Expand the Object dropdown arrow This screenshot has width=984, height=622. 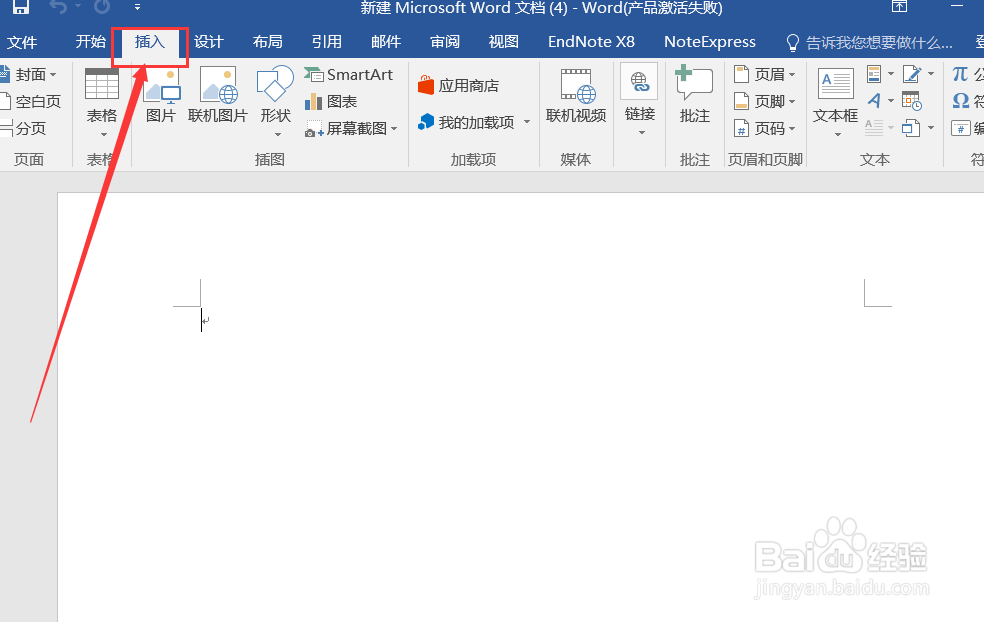click(x=931, y=128)
